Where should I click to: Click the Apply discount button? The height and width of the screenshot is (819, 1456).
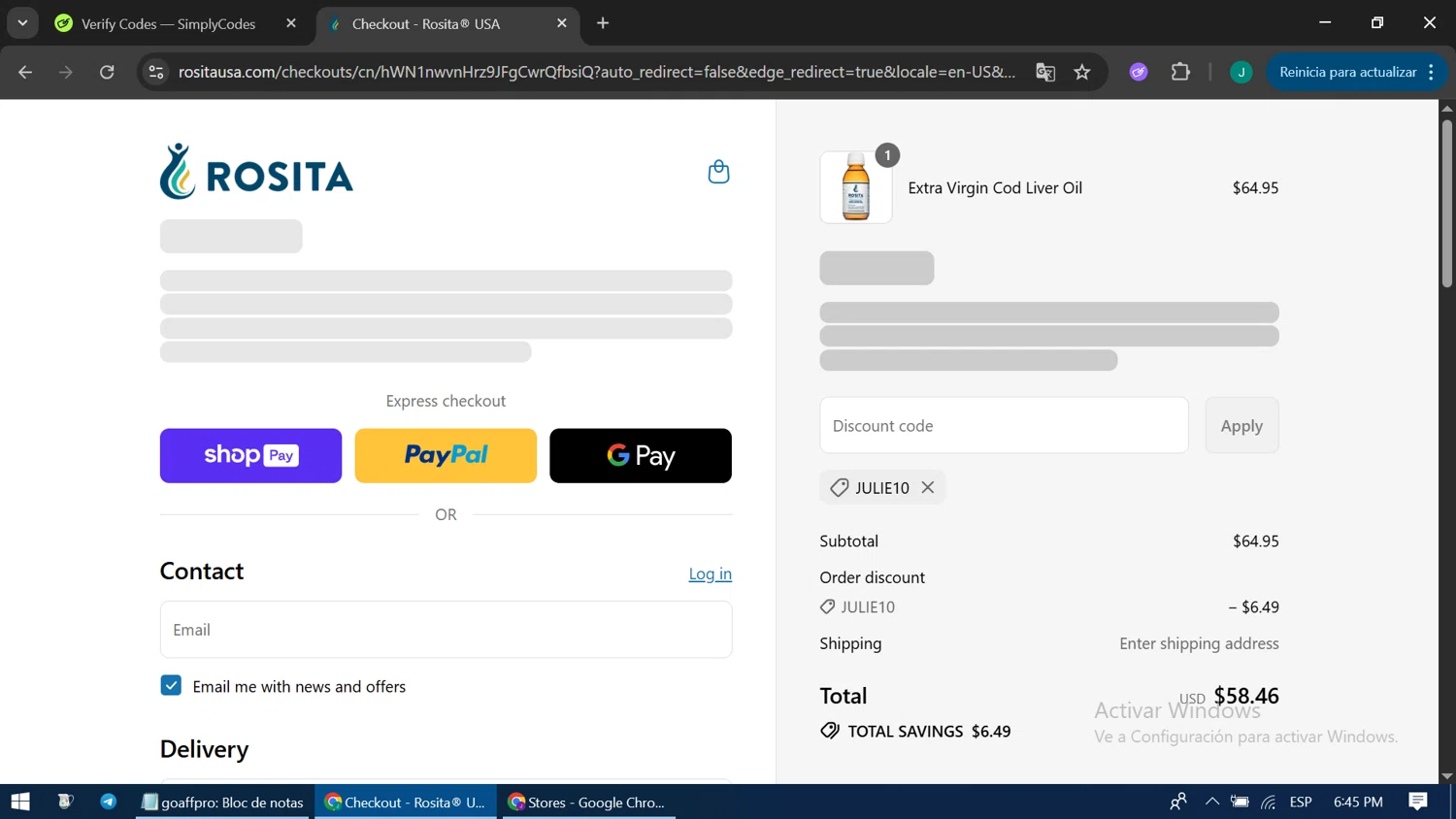click(1241, 425)
